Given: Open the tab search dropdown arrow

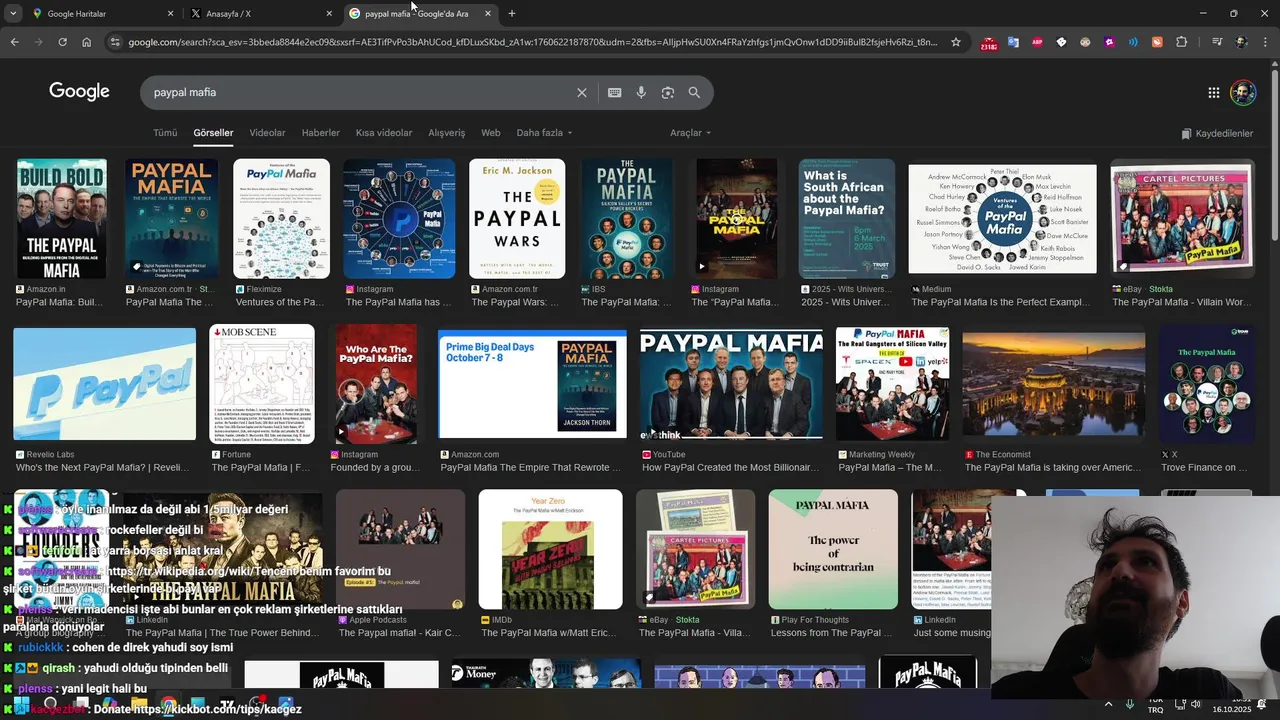Looking at the screenshot, I should click(13, 13).
